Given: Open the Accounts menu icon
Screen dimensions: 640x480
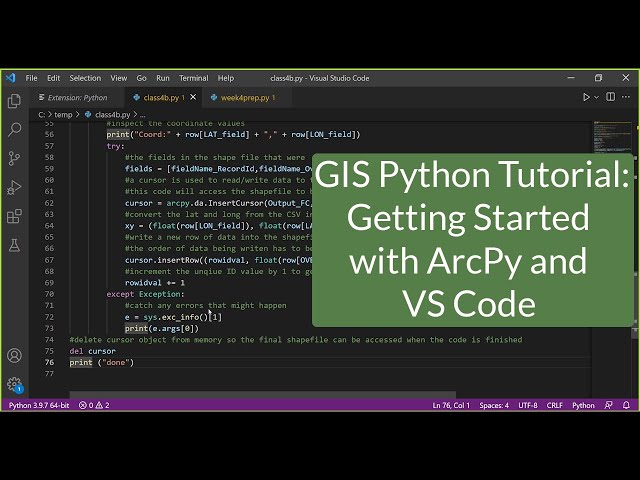Looking at the screenshot, I should [14, 356].
